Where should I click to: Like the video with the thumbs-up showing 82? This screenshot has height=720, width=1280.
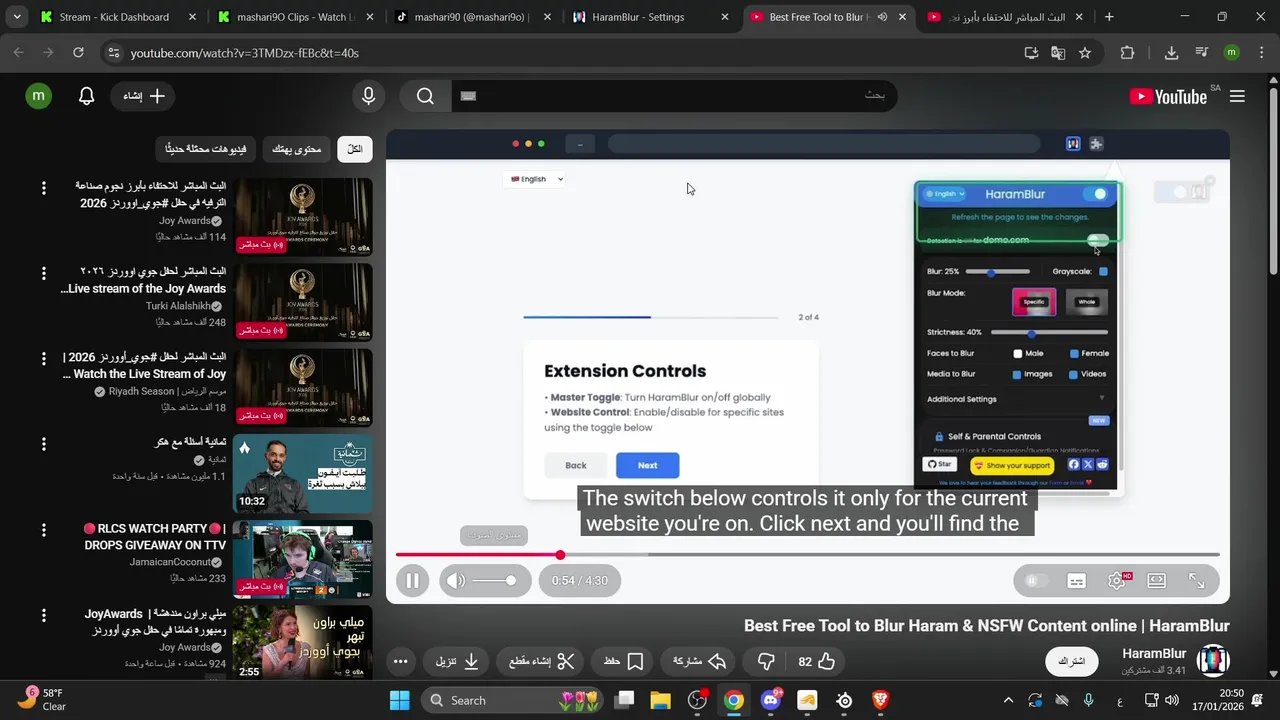point(816,661)
